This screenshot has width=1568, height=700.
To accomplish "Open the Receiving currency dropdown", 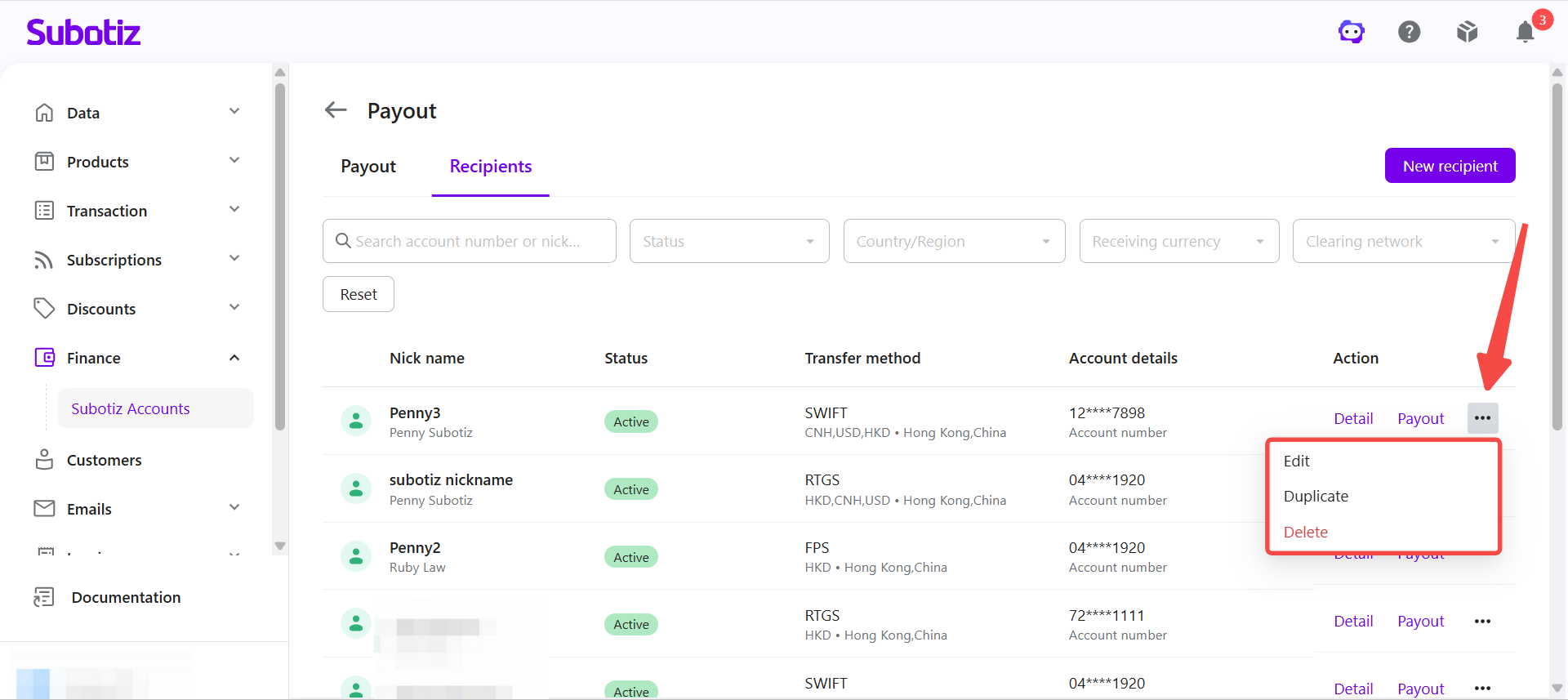I will [x=1179, y=241].
